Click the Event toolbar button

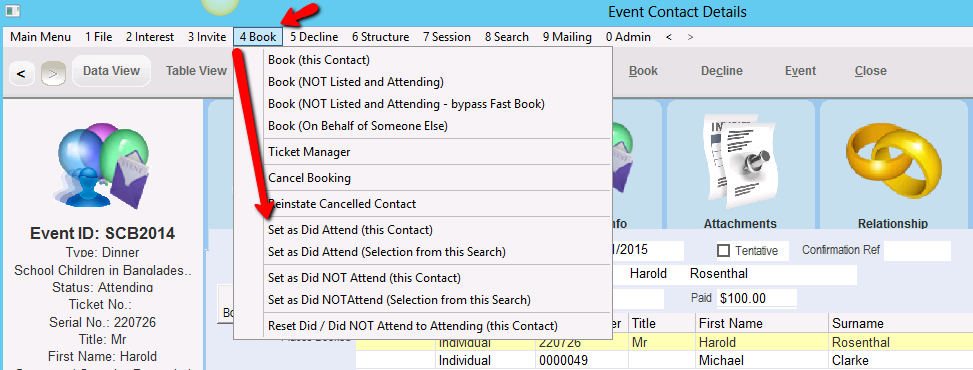(x=800, y=71)
